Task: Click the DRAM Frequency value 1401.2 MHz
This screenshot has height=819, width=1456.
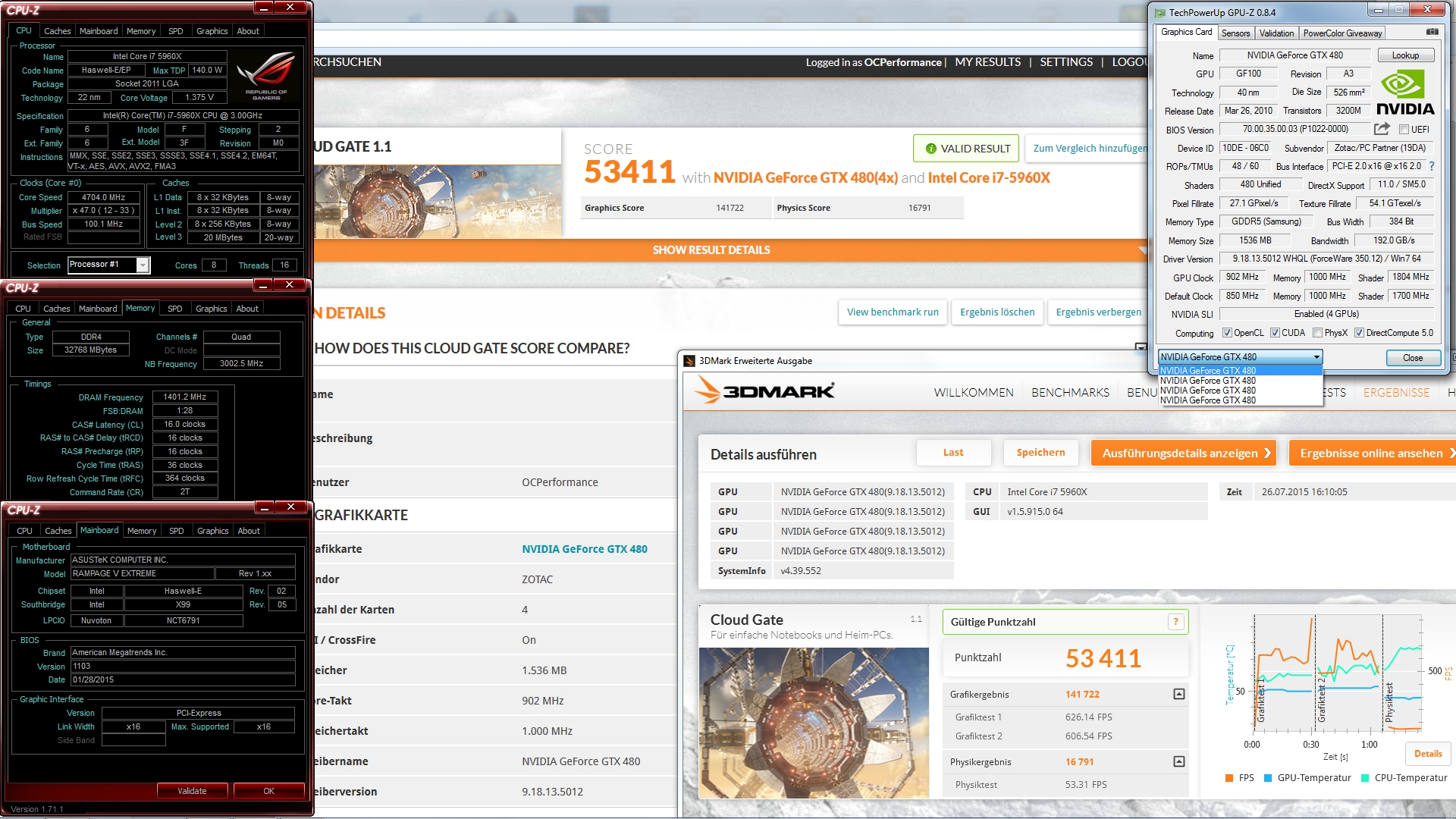Action: point(185,397)
